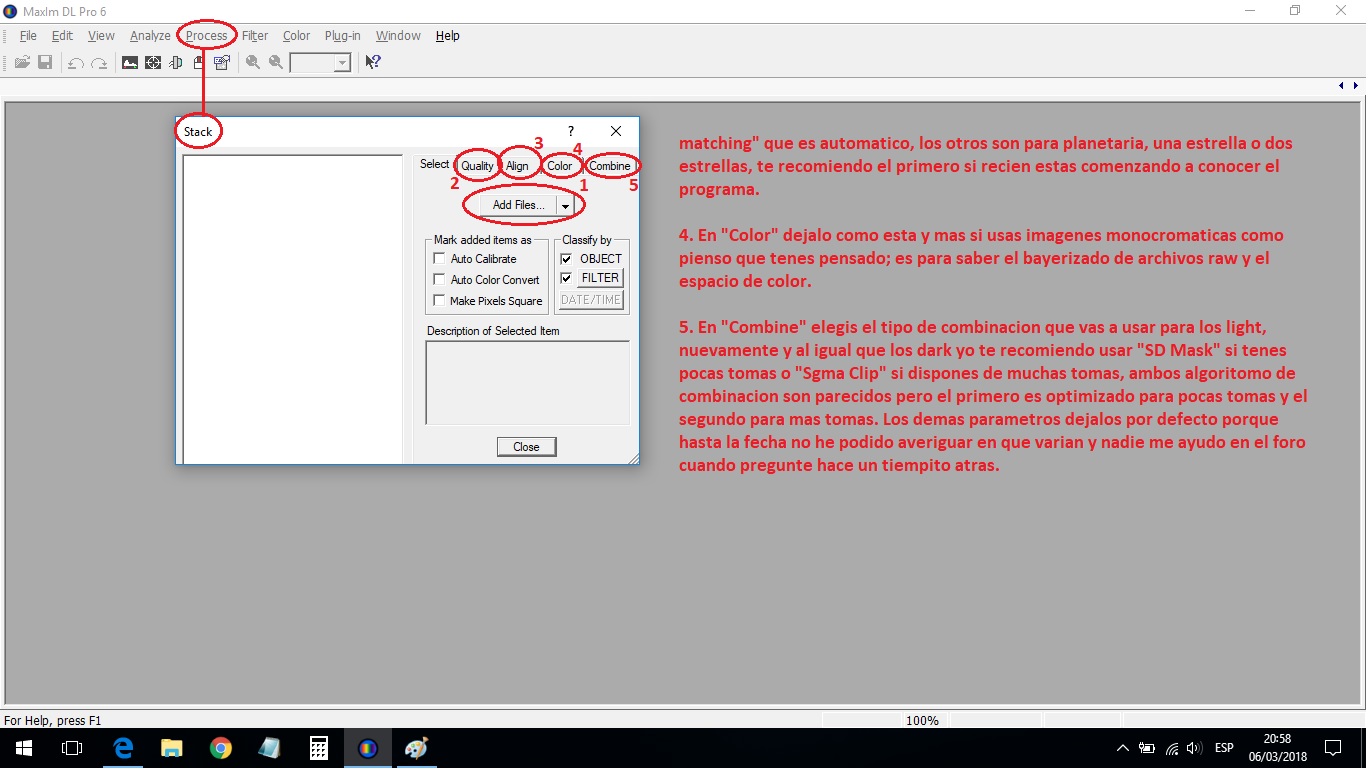
Task: Click inside the empty file list box
Action: [x=293, y=309]
